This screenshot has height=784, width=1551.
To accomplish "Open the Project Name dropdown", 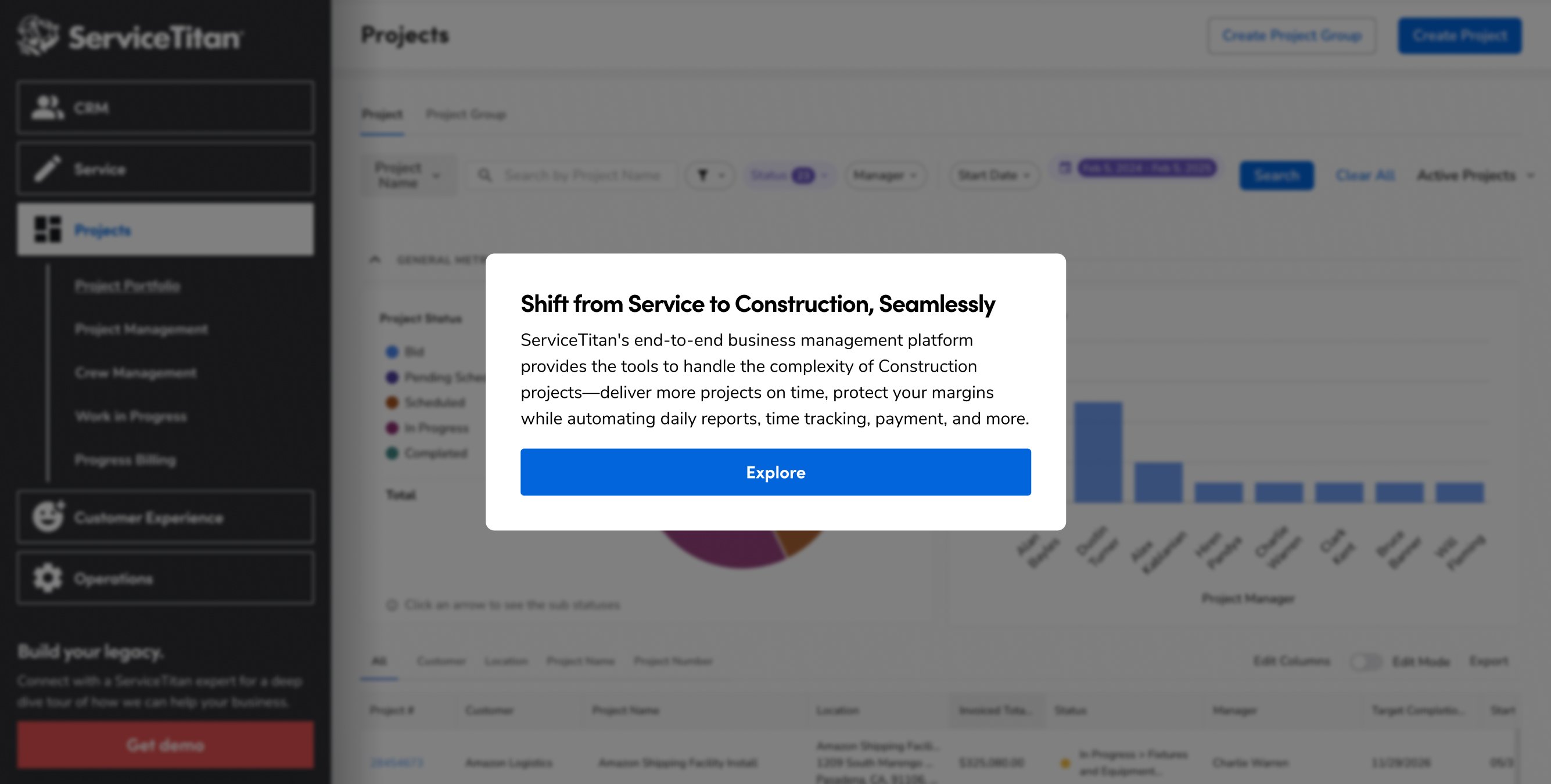I will tap(408, 175).
